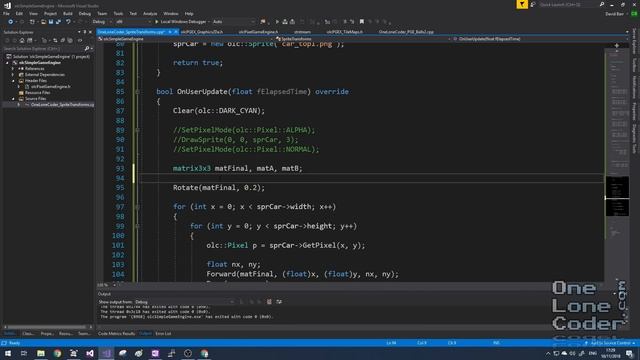Click the Save icon in the toolbar
This screenshot has height=360, width=640.
point(51,22)
